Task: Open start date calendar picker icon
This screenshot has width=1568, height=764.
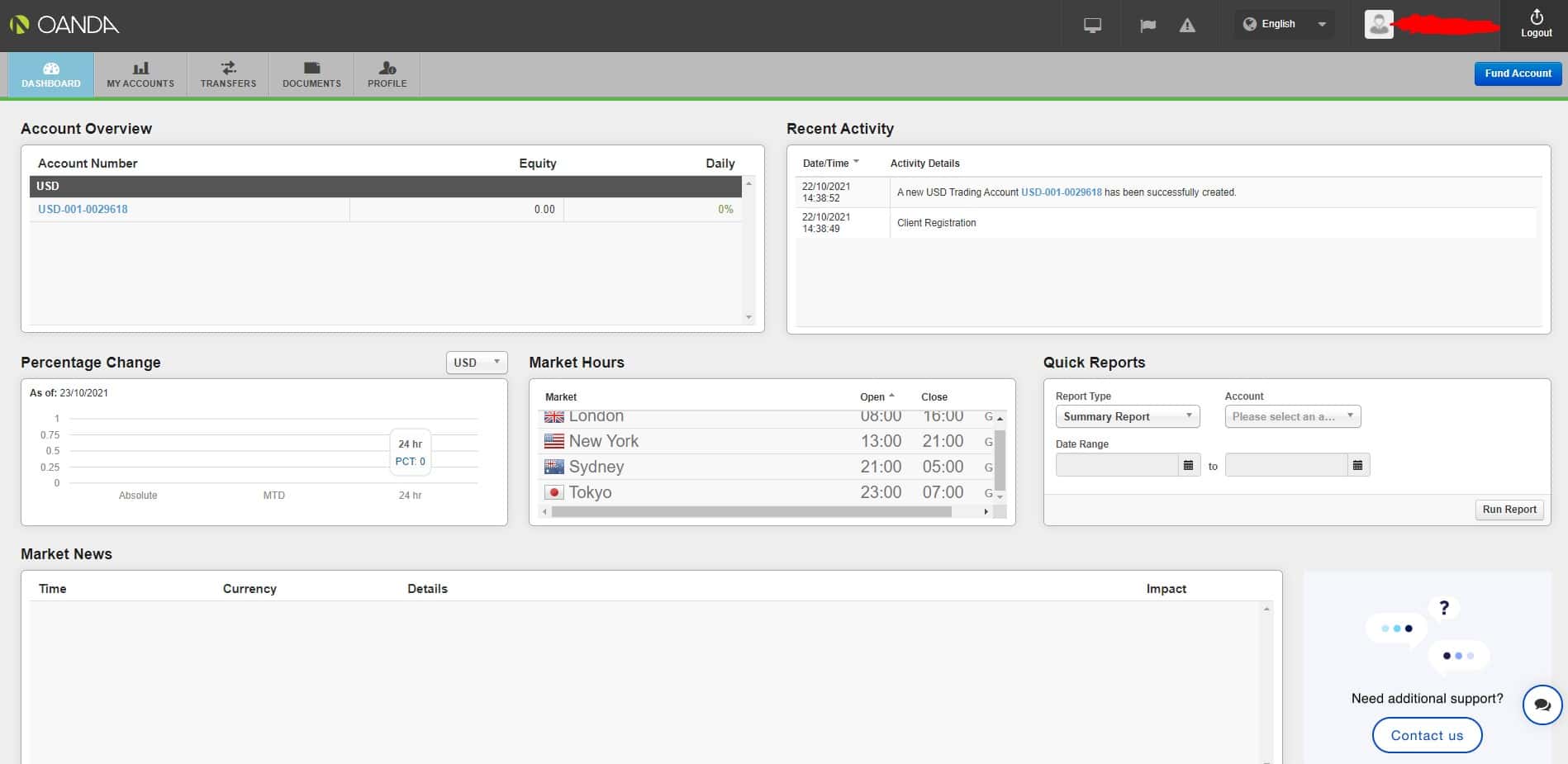Action: 1188,466
